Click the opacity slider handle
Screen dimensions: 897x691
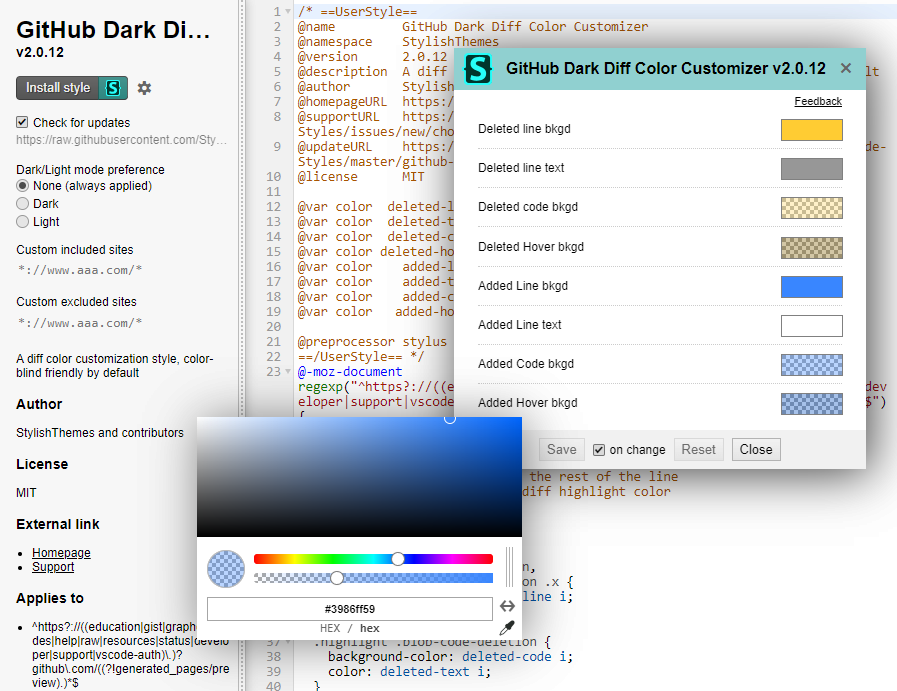pos(337,578)
